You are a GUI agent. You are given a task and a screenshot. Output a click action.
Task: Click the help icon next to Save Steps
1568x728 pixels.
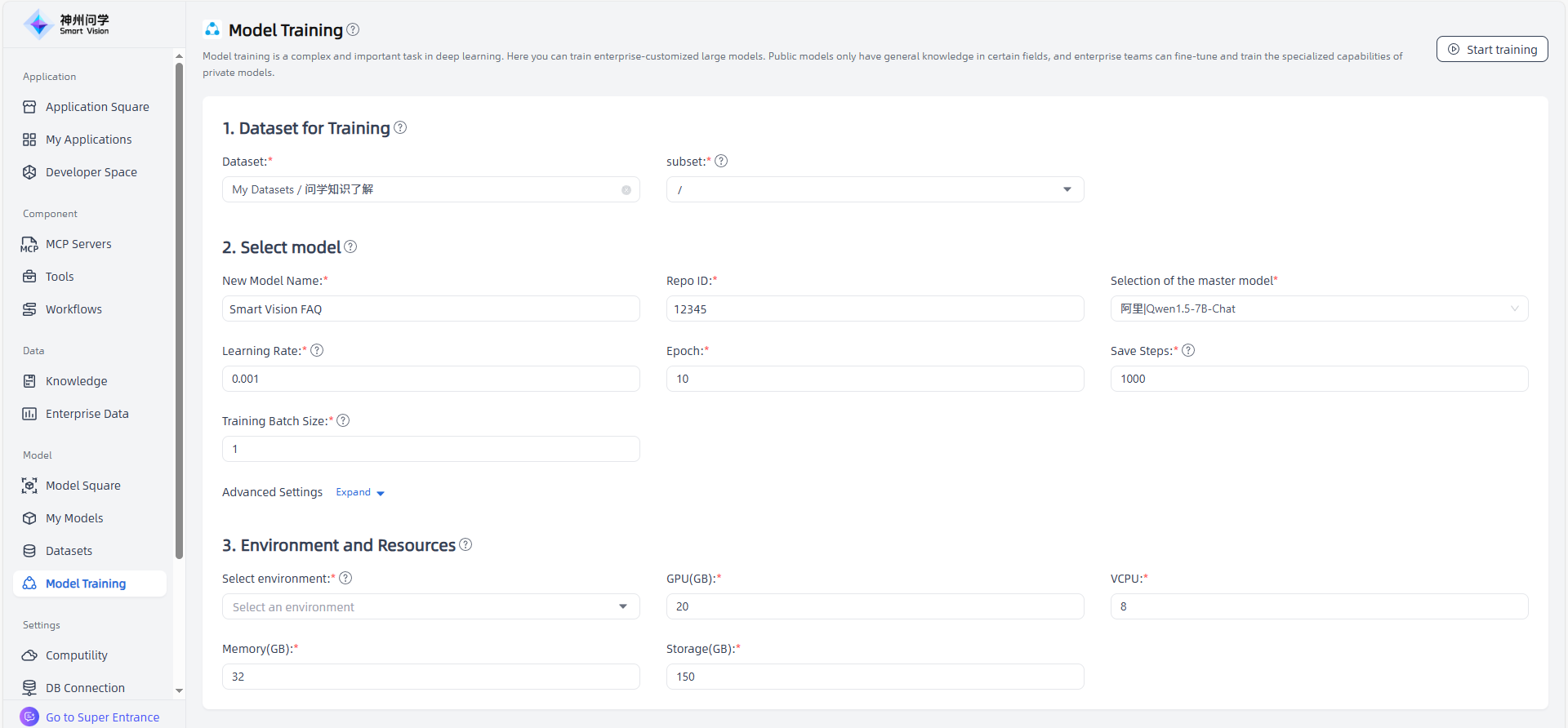pos(1188,350)
